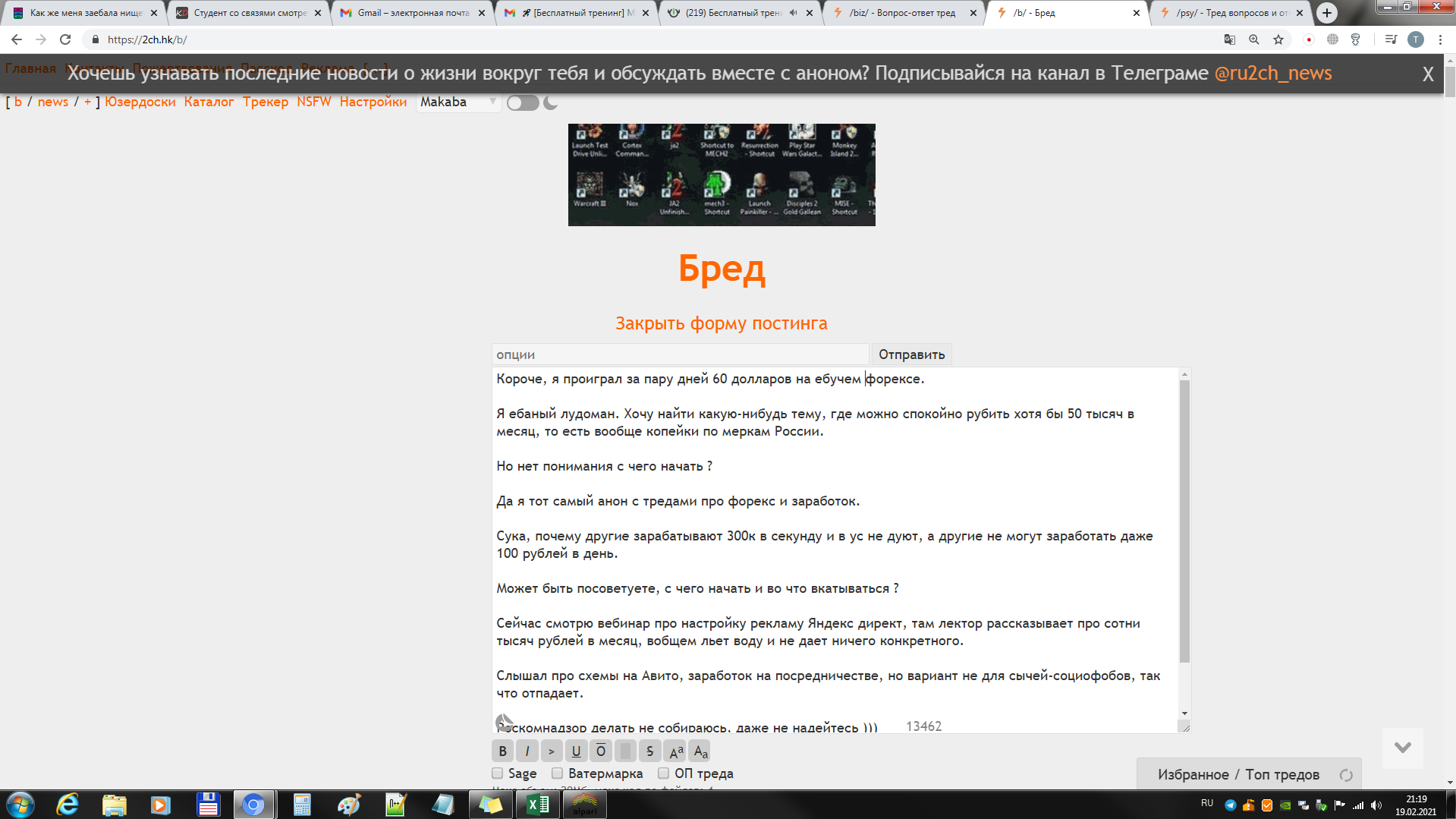Apply subscript formatting in post form
Screen dimensions: 1456x819
(700, 751)
